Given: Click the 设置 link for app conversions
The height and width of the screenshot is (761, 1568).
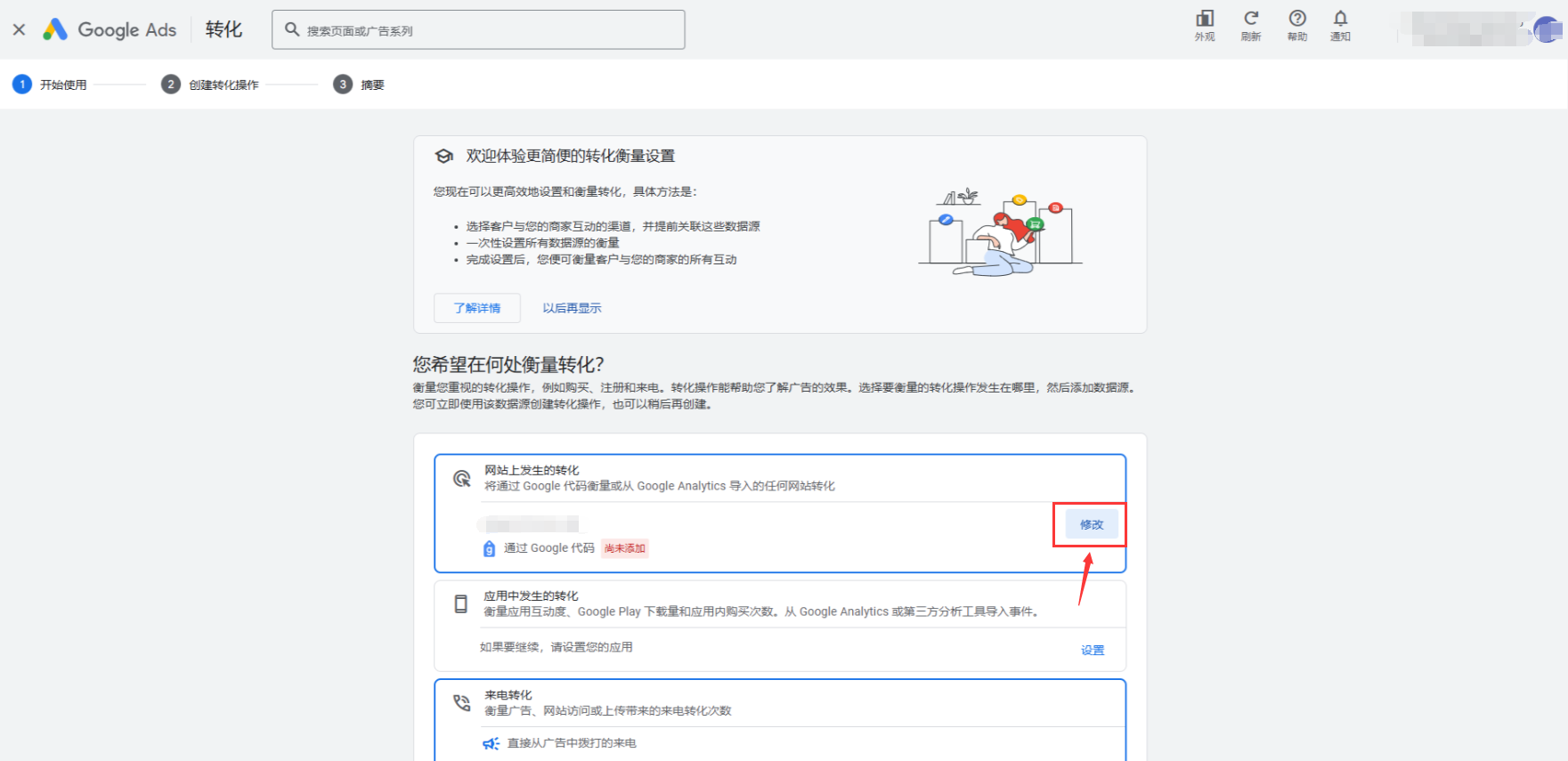Looking at the screenshot, I should (x=1093, y=650).
